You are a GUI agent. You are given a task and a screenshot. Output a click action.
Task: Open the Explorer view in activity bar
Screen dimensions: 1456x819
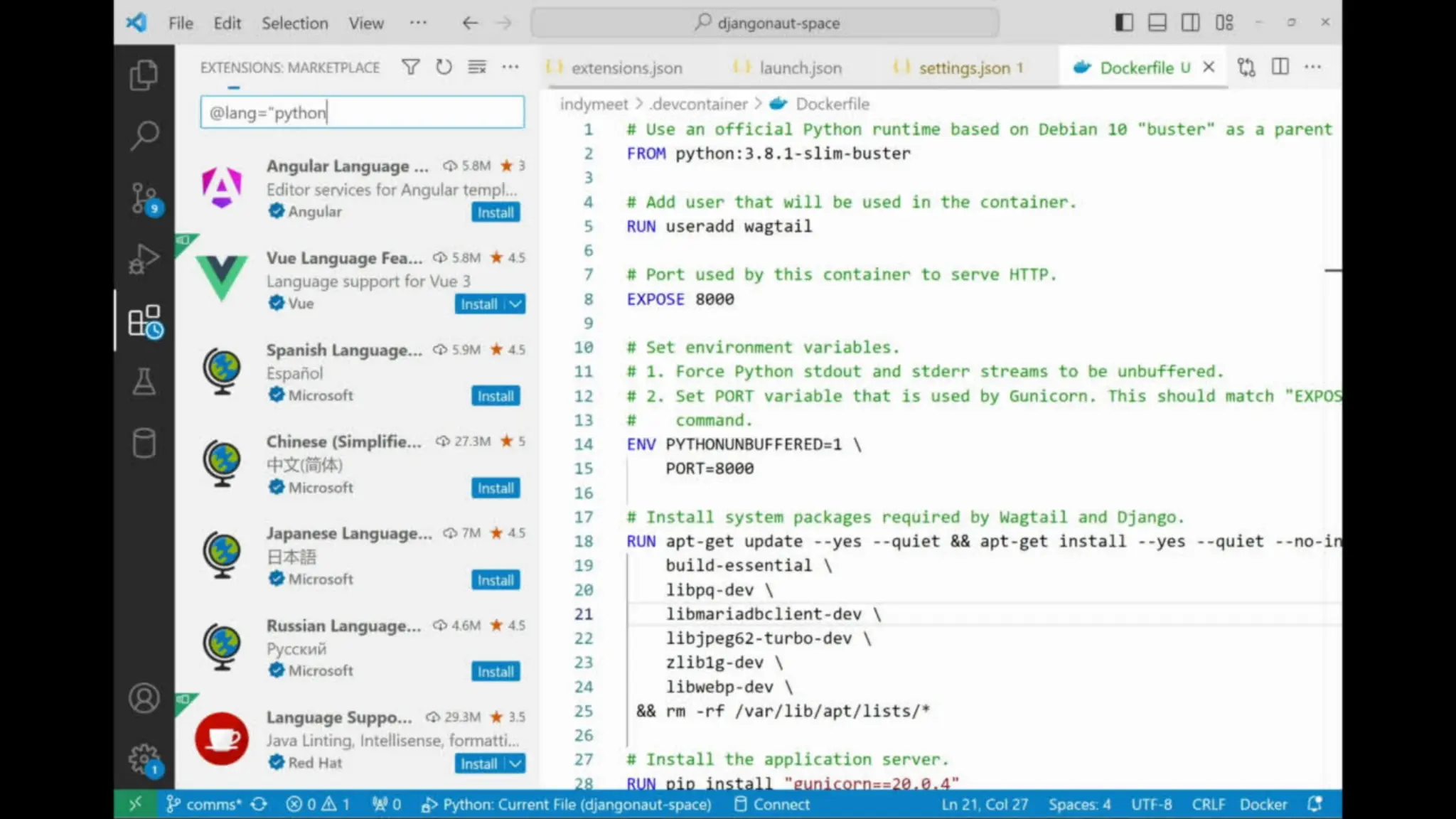coord(144,75)
